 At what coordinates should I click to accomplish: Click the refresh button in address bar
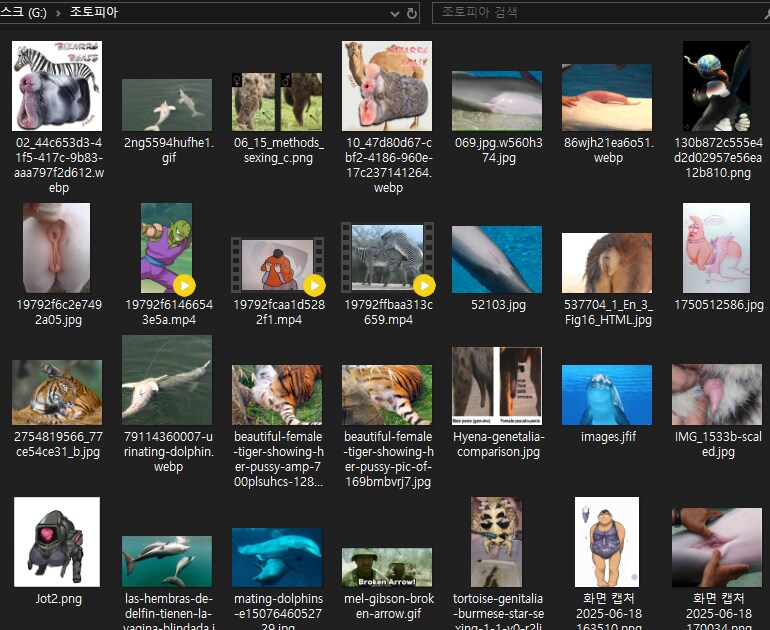coord(412,13)
